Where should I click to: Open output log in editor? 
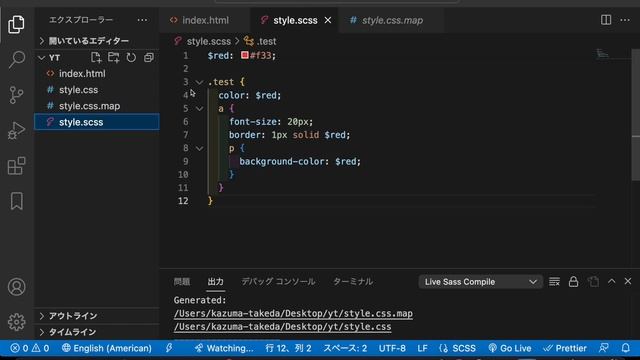593,282
